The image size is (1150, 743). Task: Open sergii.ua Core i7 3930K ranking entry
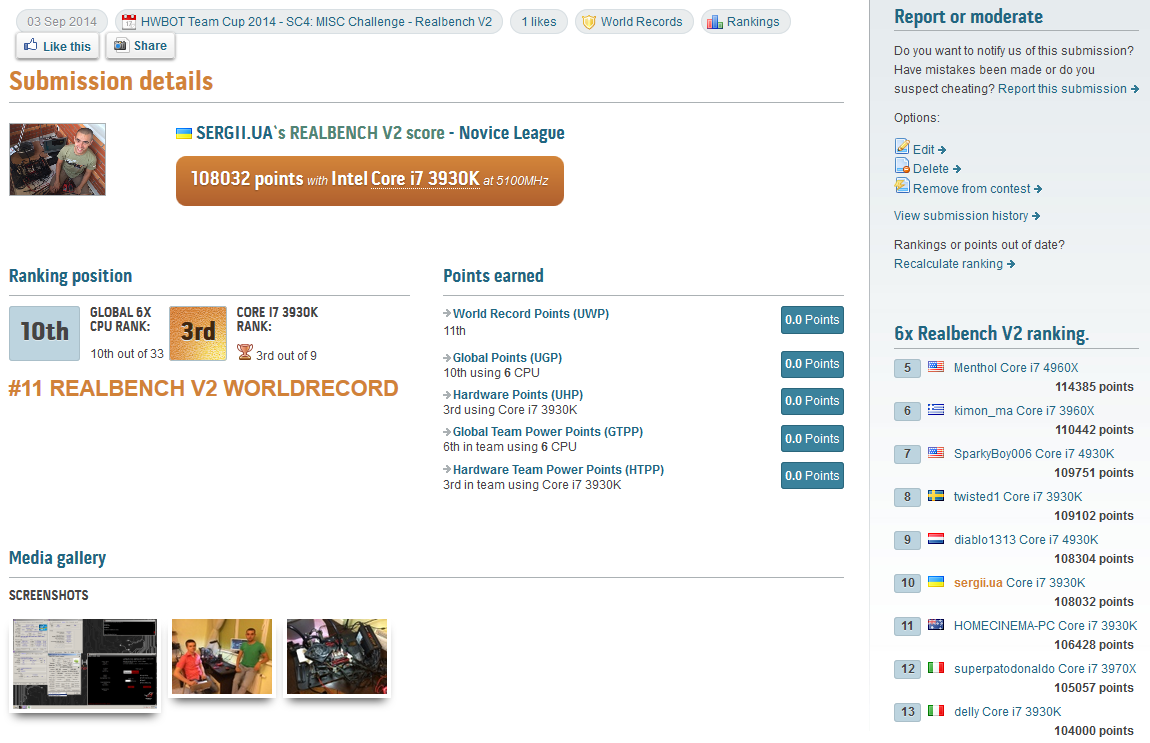[1019, 583]
